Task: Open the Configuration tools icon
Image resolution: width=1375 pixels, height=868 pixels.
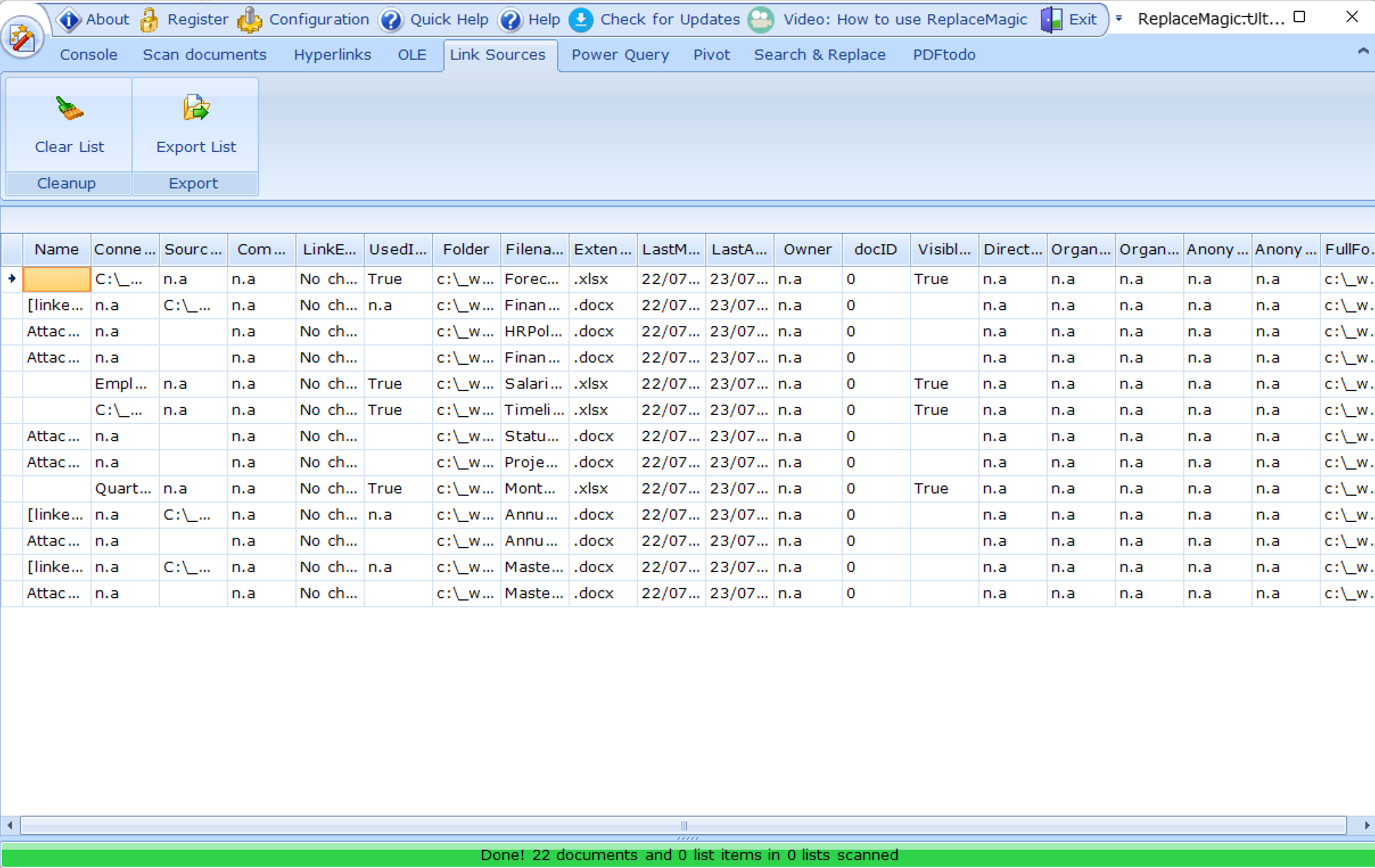Action: 249,19
